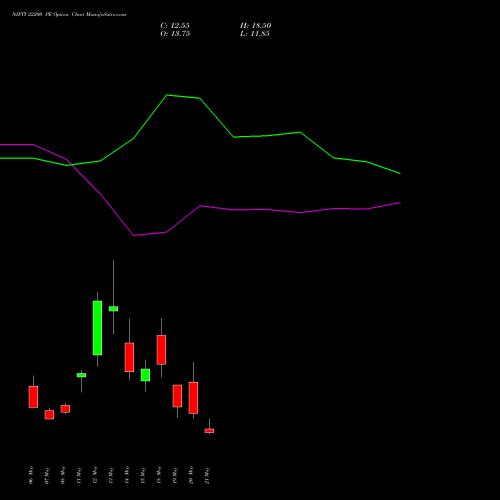Click the 19 May date label
Screen dimensions: 500x500
pyautogui.click(x=175, y=475)
